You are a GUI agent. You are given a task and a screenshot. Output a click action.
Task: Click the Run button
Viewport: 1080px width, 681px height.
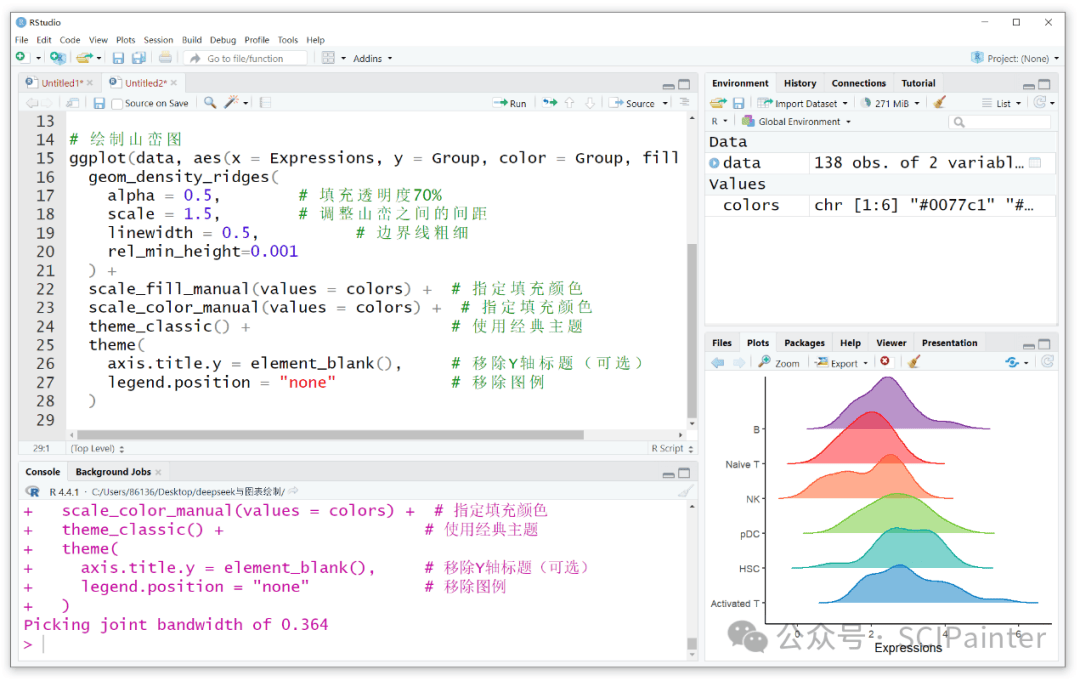coord(510,103)
